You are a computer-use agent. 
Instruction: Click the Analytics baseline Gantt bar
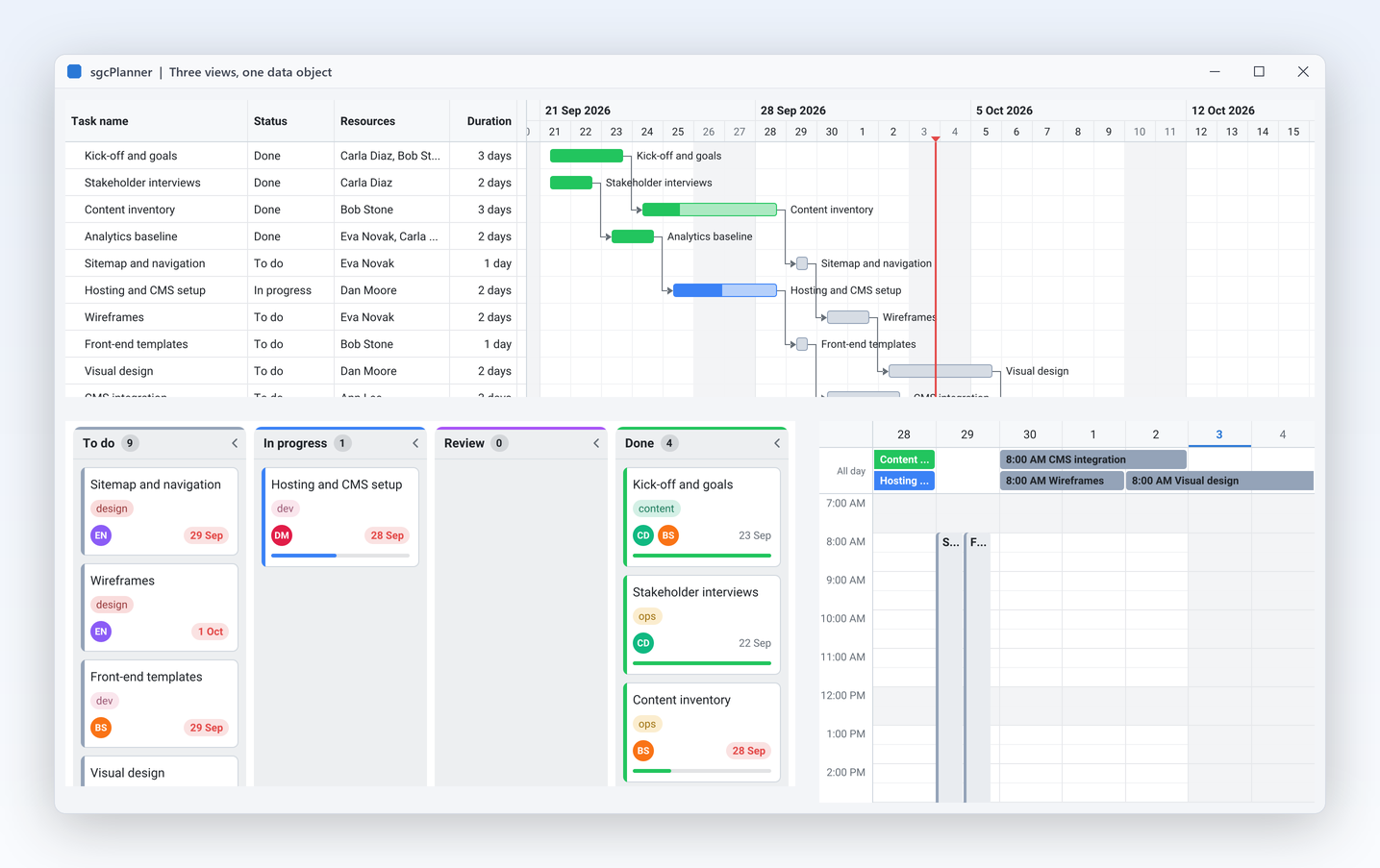pos(633,236)
